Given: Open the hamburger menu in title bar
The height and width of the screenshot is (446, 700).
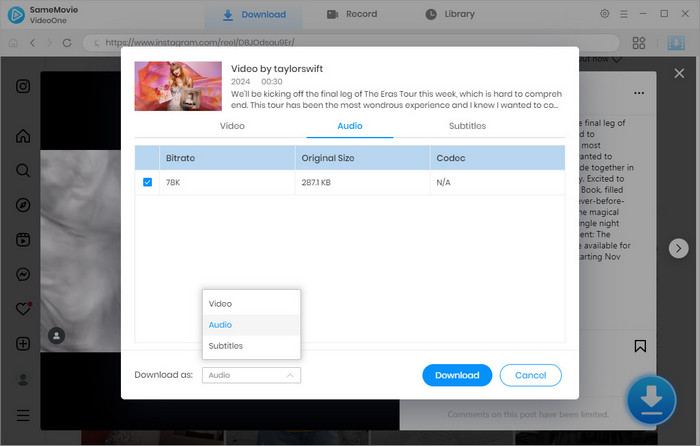Looking at the screenshot, I should pyautogui.click(x=624, y=14).
